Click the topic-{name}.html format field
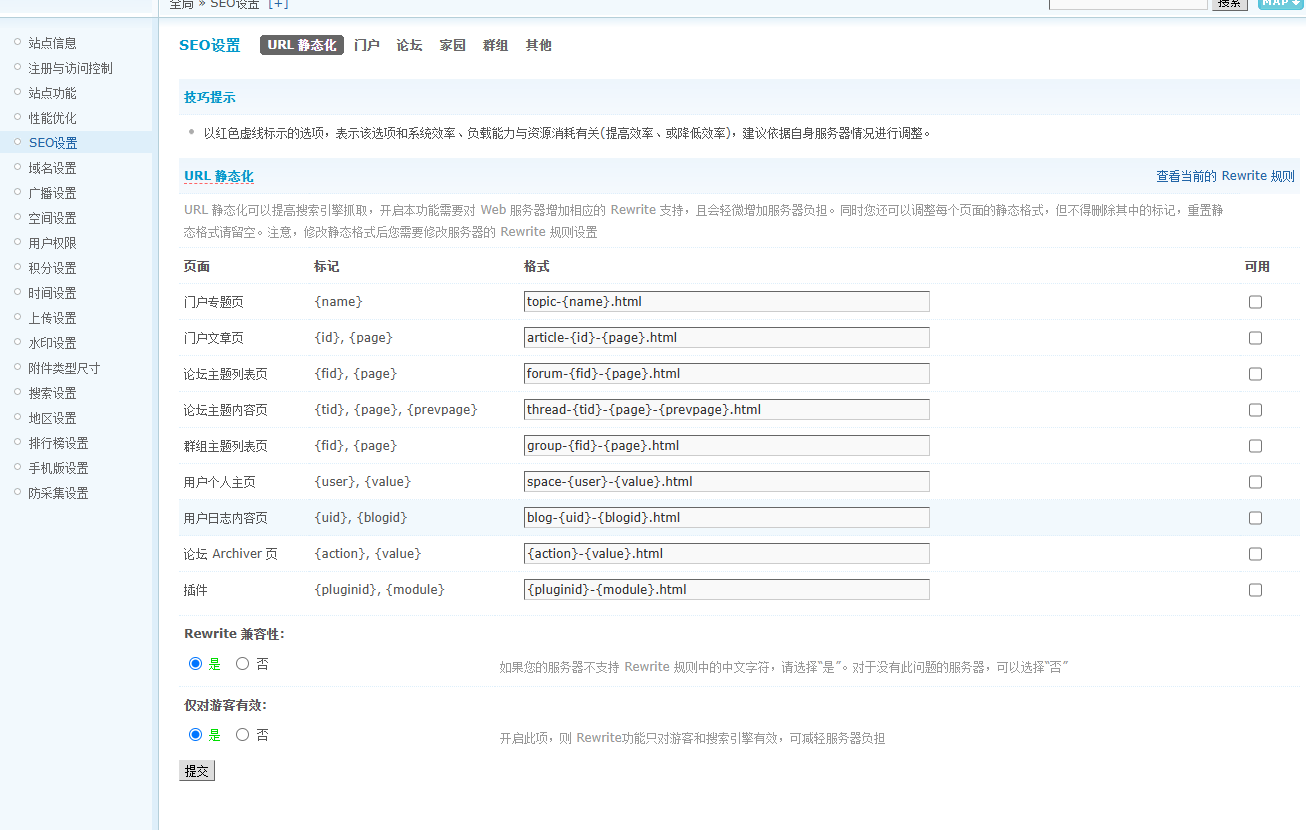 pos(726,302)
